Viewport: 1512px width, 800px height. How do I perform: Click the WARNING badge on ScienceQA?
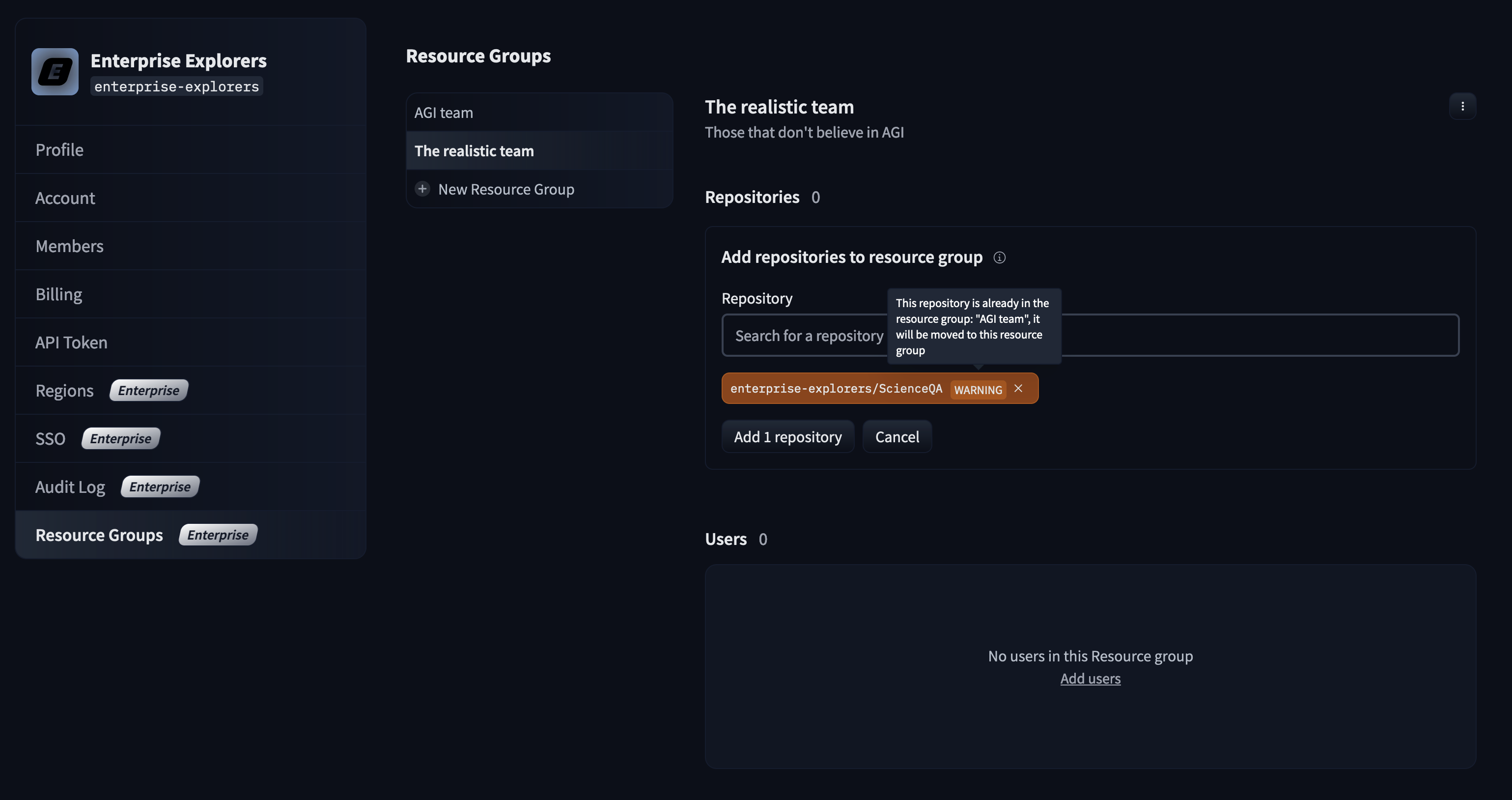(x=978, y=389)
